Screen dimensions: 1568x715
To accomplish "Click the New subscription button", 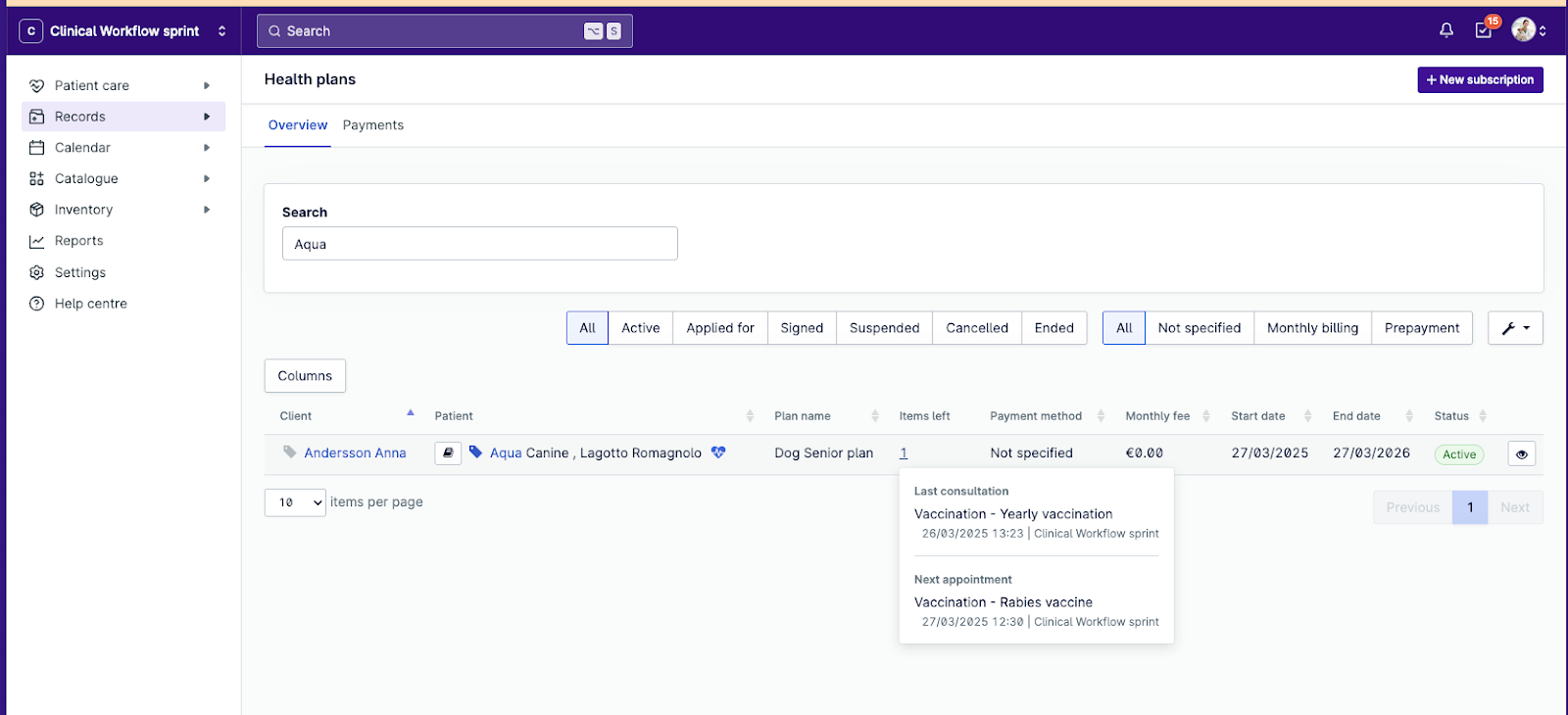I will point(1480,80).
